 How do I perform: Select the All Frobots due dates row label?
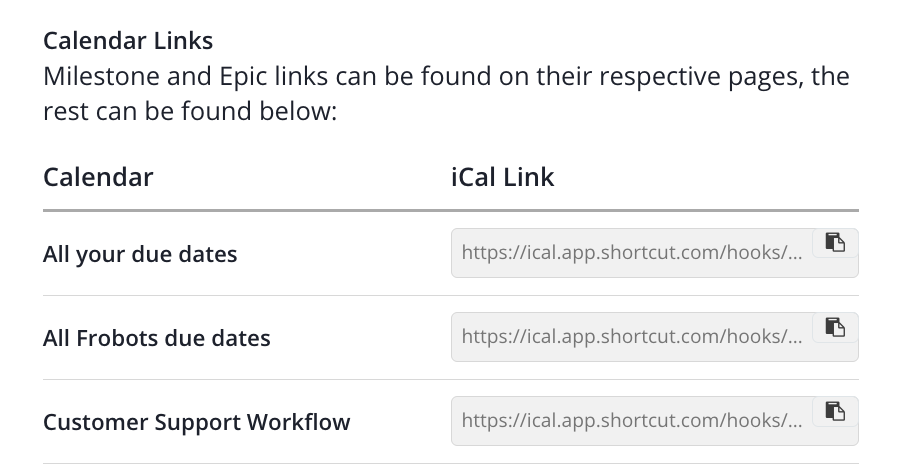(157, 338)
